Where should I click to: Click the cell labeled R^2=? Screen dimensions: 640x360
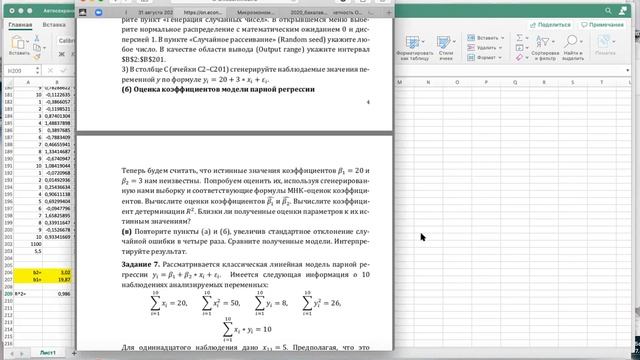(28, 294)
